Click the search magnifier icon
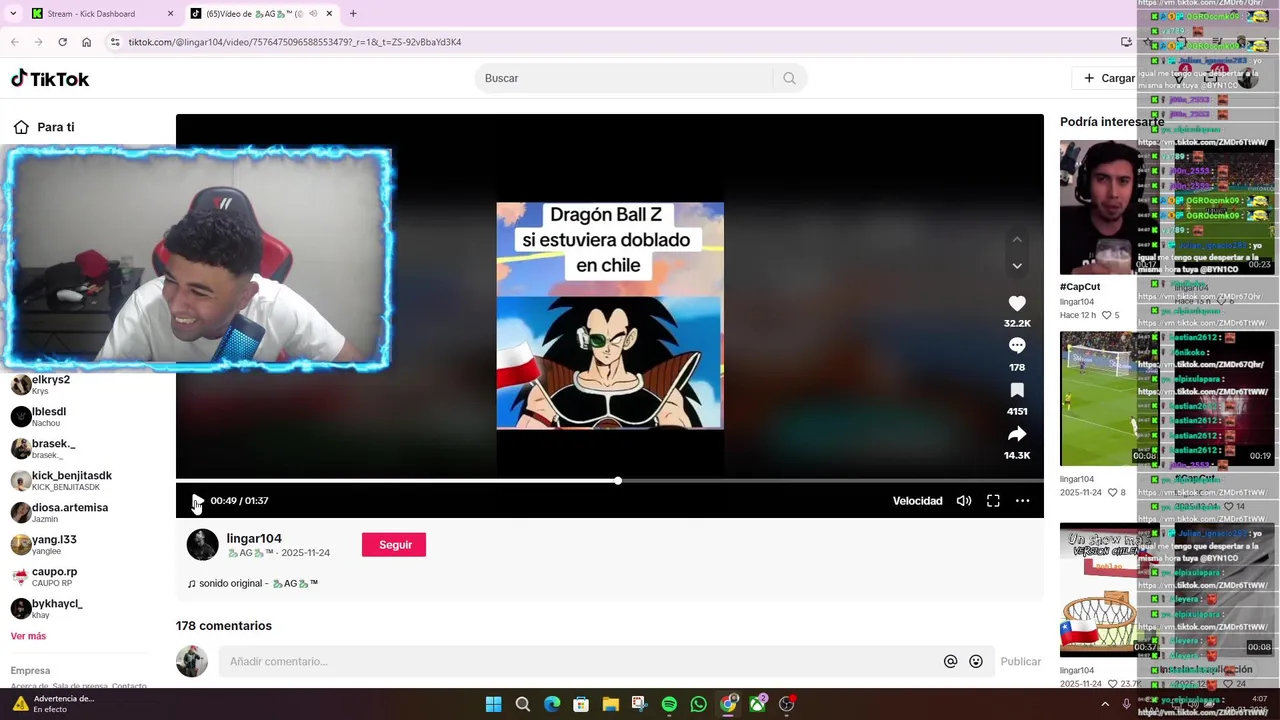The image size is (1280, 720). (789, 78)
